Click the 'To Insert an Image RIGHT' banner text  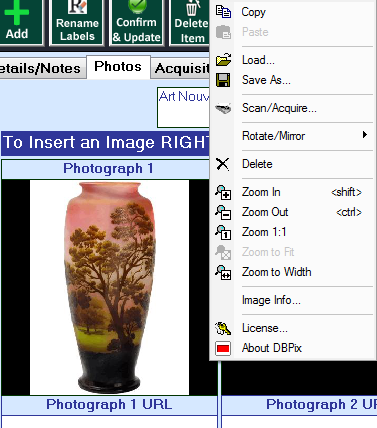[x=106, y=143]
